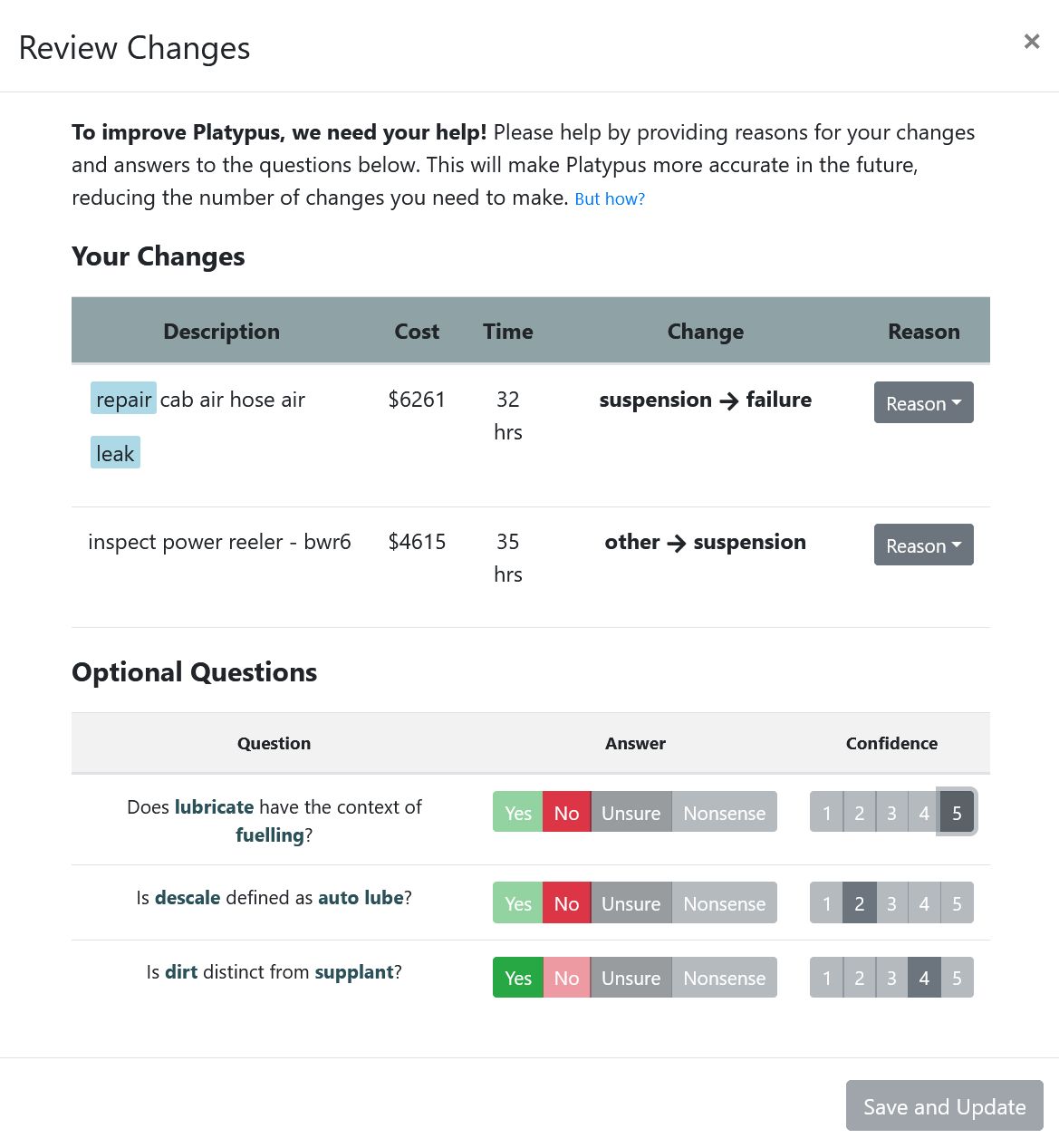Set confidence 1 for the lubricate question
1059x1148 pixels.
click(826, 813)
